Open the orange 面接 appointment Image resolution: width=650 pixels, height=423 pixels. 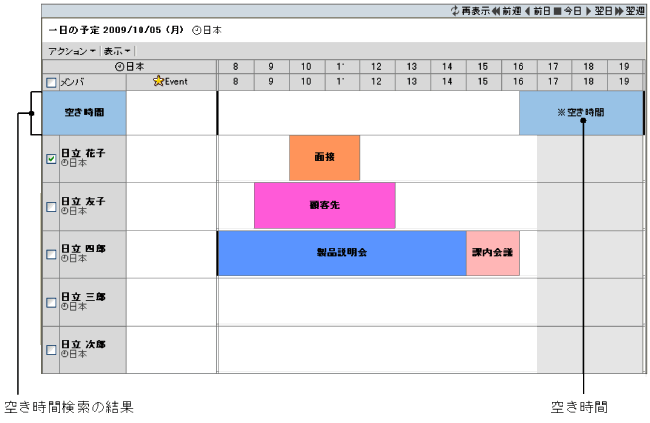(x=325, y=158)
